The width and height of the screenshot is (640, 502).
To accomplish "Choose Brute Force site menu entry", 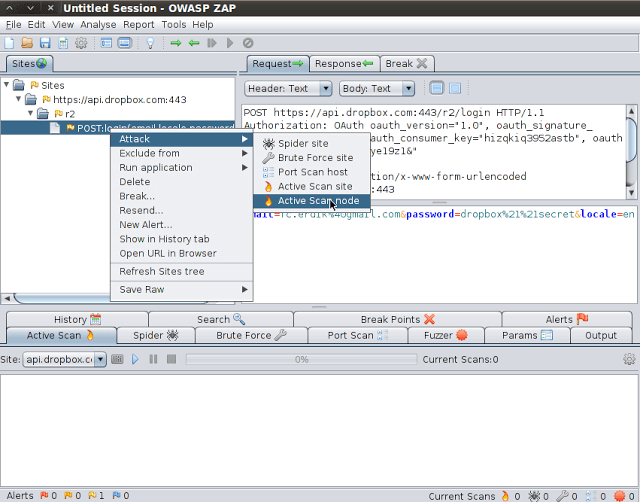I will (312, 158).
